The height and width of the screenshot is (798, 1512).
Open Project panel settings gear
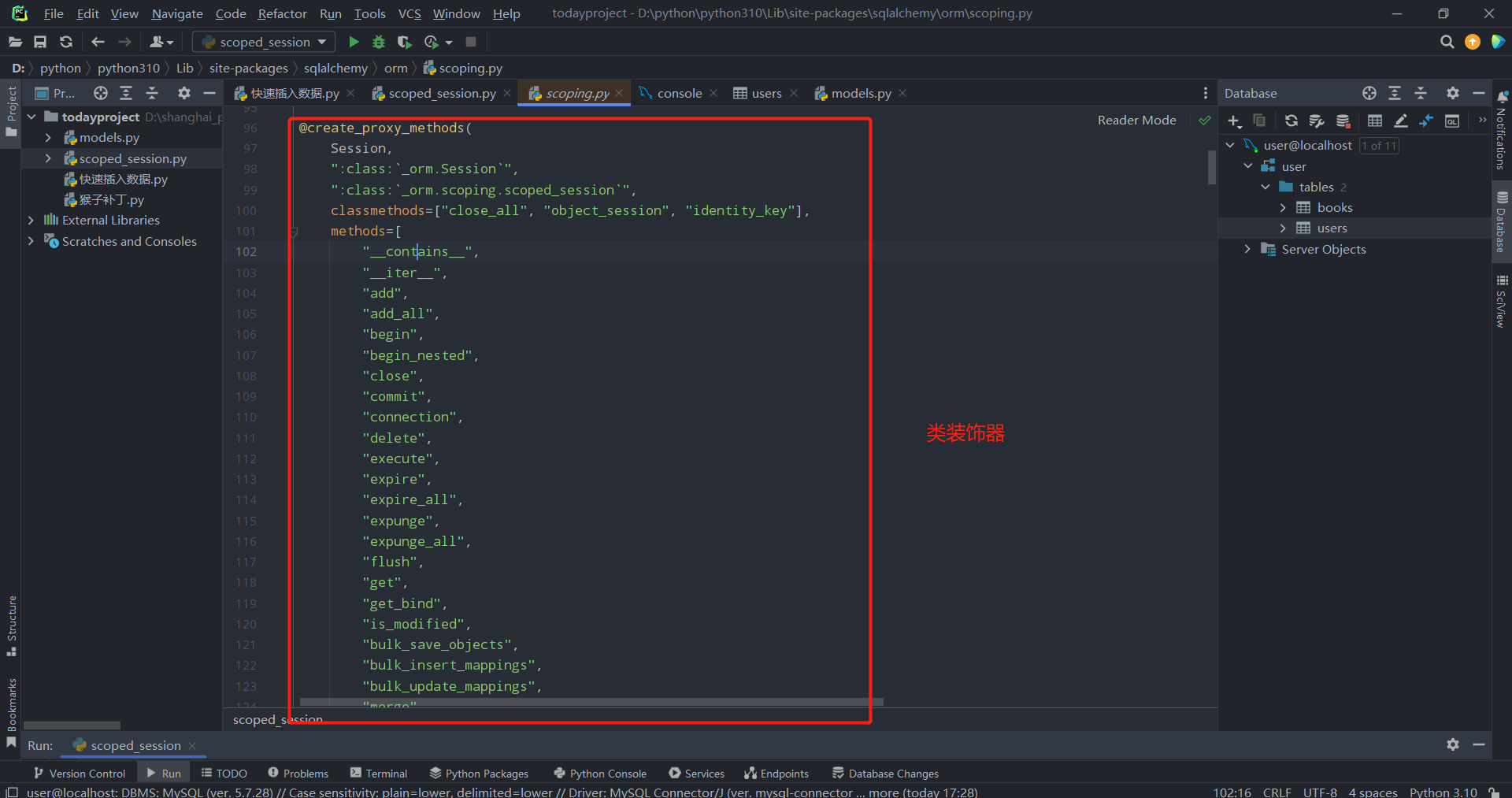[183, 93]
